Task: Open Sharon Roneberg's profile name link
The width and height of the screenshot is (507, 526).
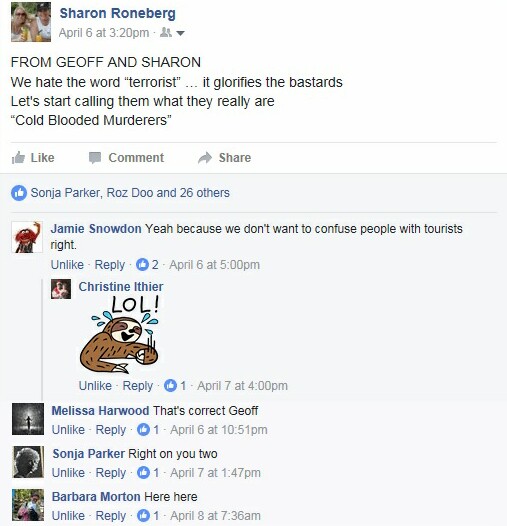Action: coord(117,13)
